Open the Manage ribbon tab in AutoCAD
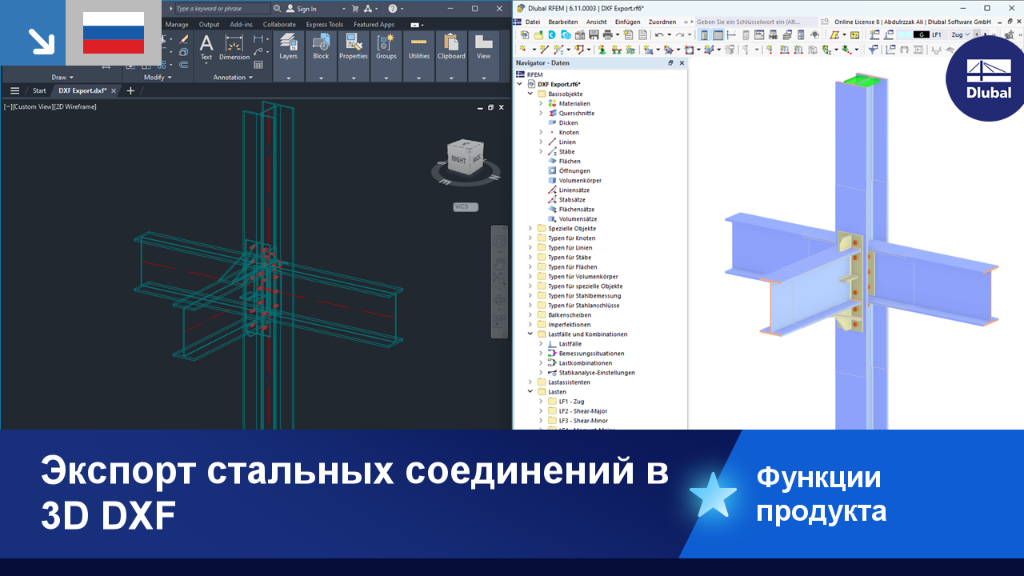The height and width of the screenshot is (576, 1024). 176,24
